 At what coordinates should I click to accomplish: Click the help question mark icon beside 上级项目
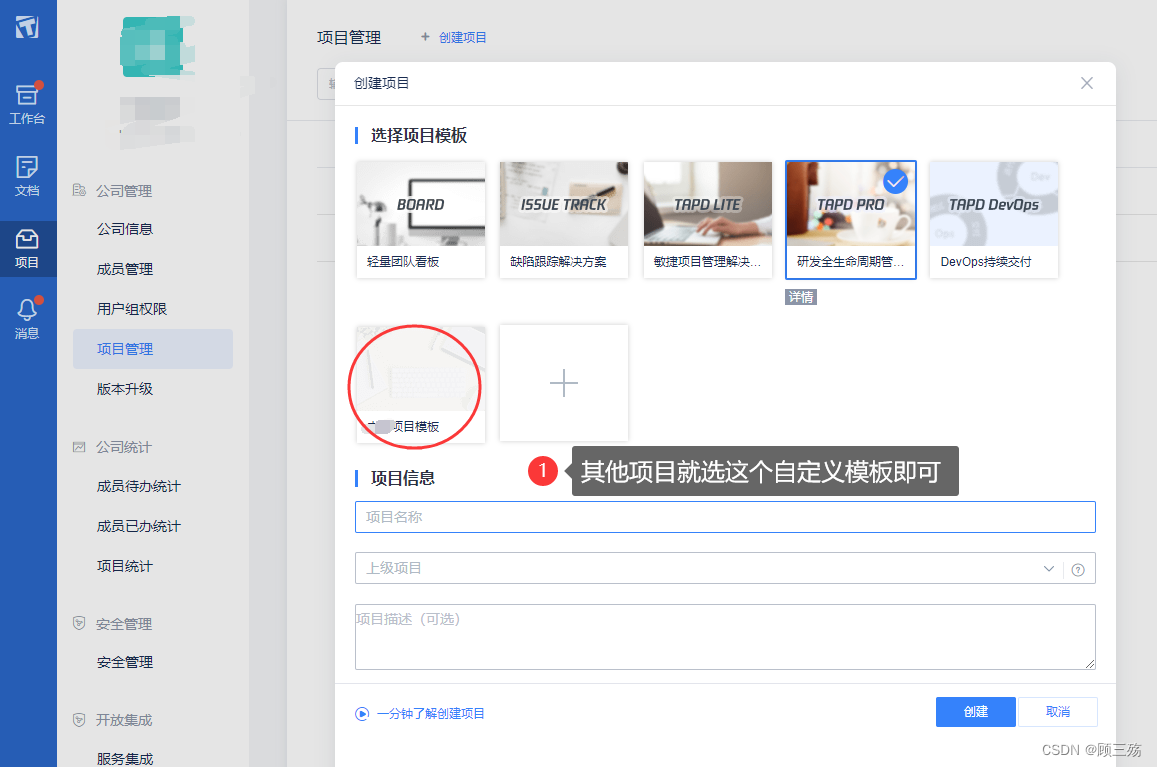(x=1078, y=569)
